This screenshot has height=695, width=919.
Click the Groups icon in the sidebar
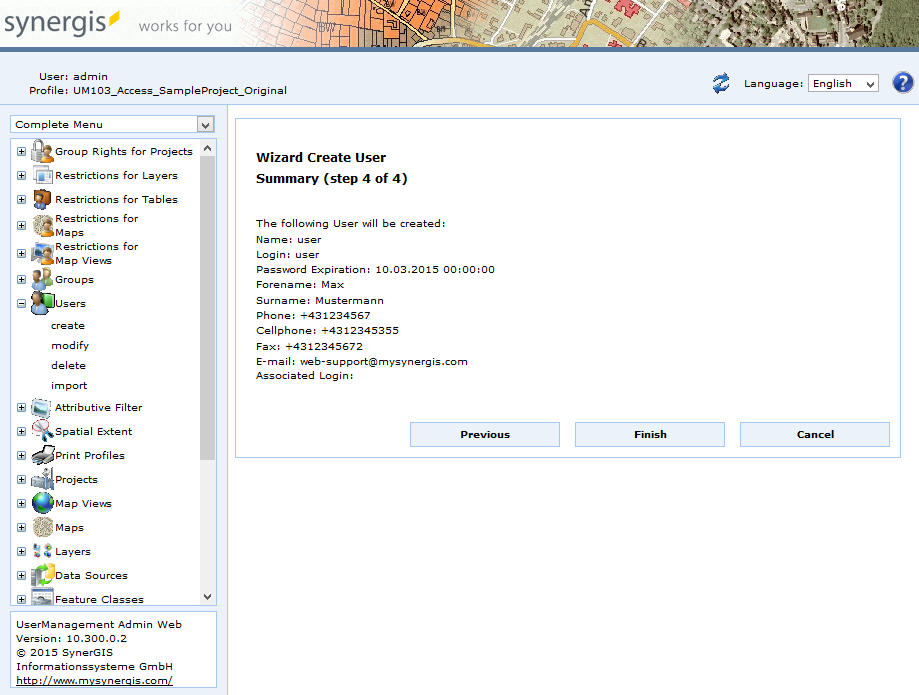(40, 279)
